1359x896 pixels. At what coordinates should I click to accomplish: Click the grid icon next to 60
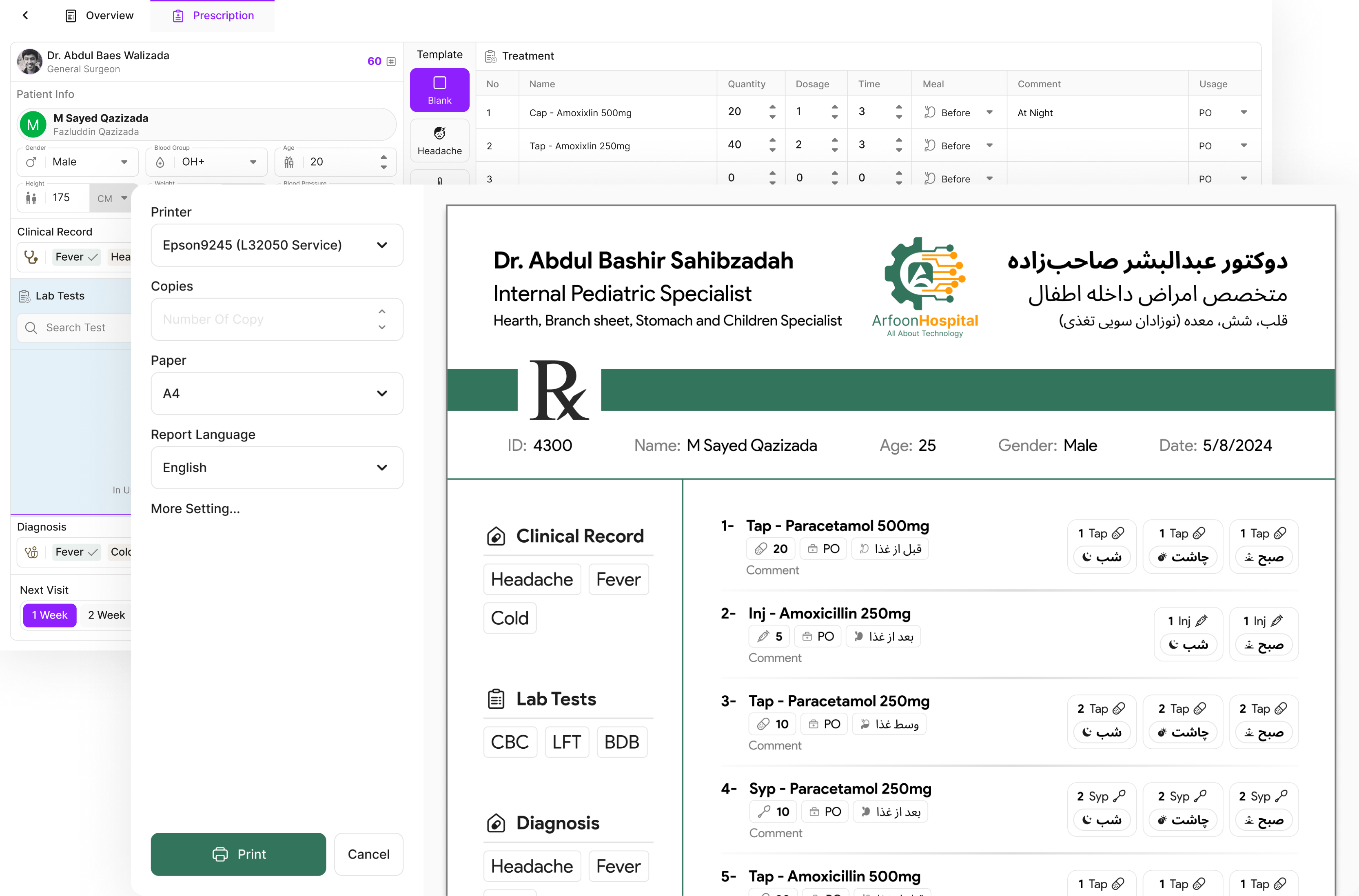(x=391, y=62)
